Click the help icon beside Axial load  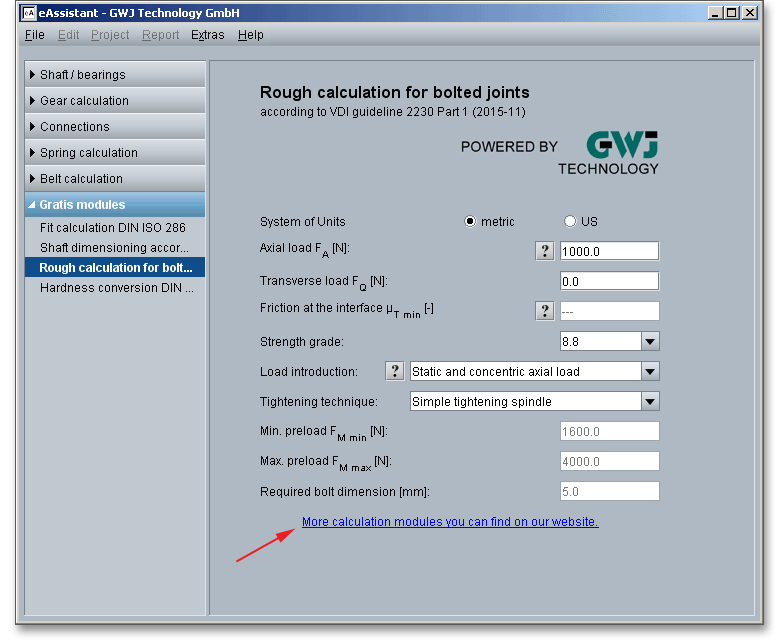(545, 251)
